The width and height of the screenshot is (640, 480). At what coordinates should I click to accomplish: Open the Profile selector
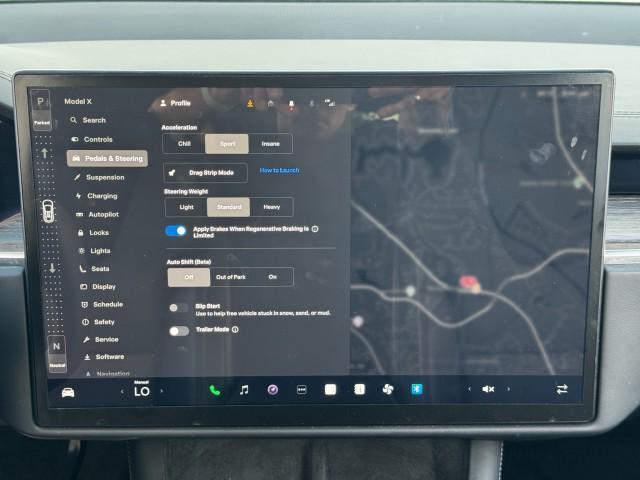pyautogui.click(x=175, y=102)
